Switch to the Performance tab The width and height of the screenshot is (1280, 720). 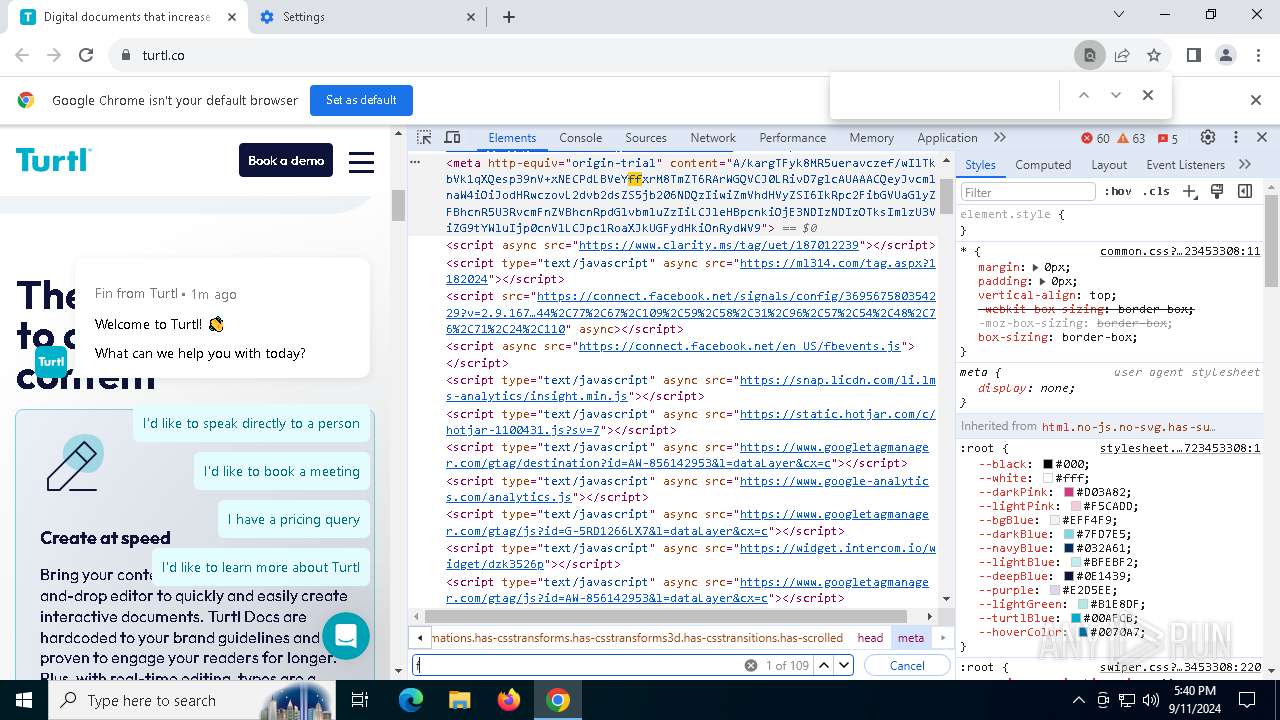792,138
